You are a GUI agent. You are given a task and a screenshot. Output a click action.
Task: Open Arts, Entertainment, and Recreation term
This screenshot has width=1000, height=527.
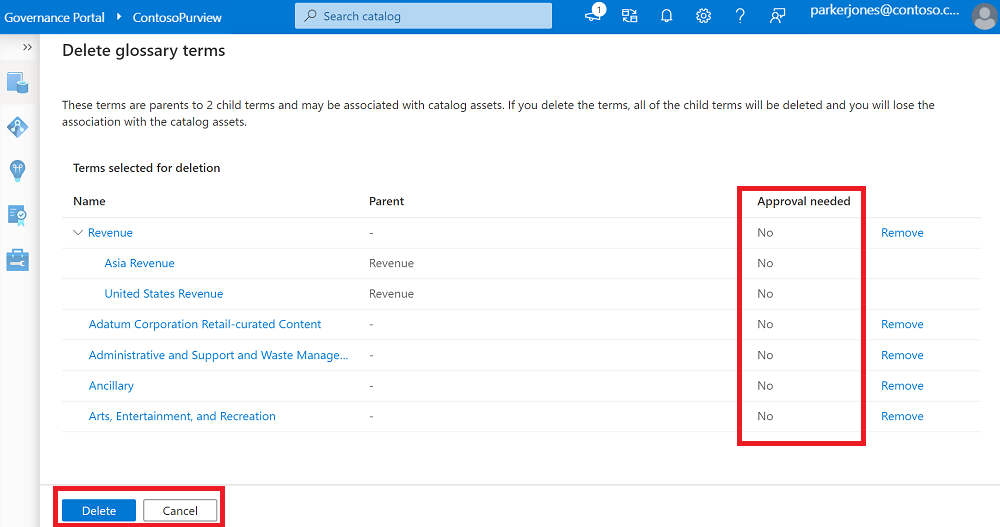[x=182, y=416]
